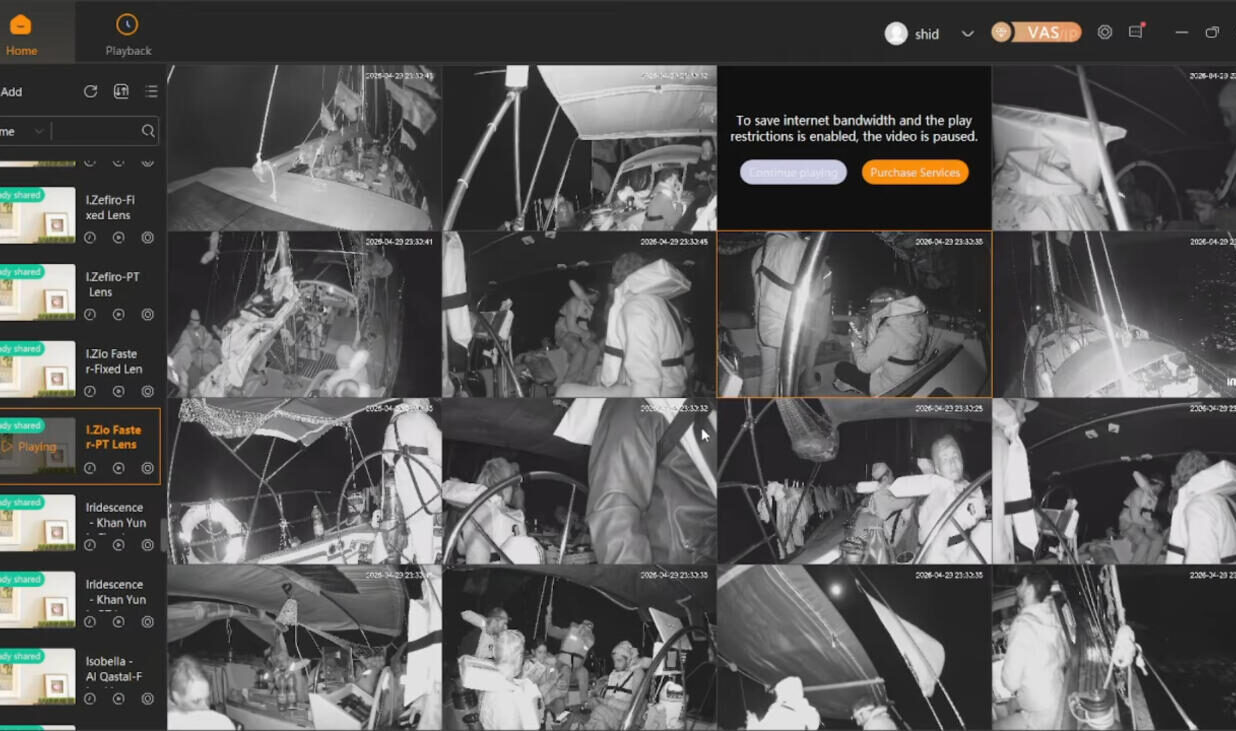Open settings gear in top bar
Screen dimensions: 1236x731
[1105, 32]
